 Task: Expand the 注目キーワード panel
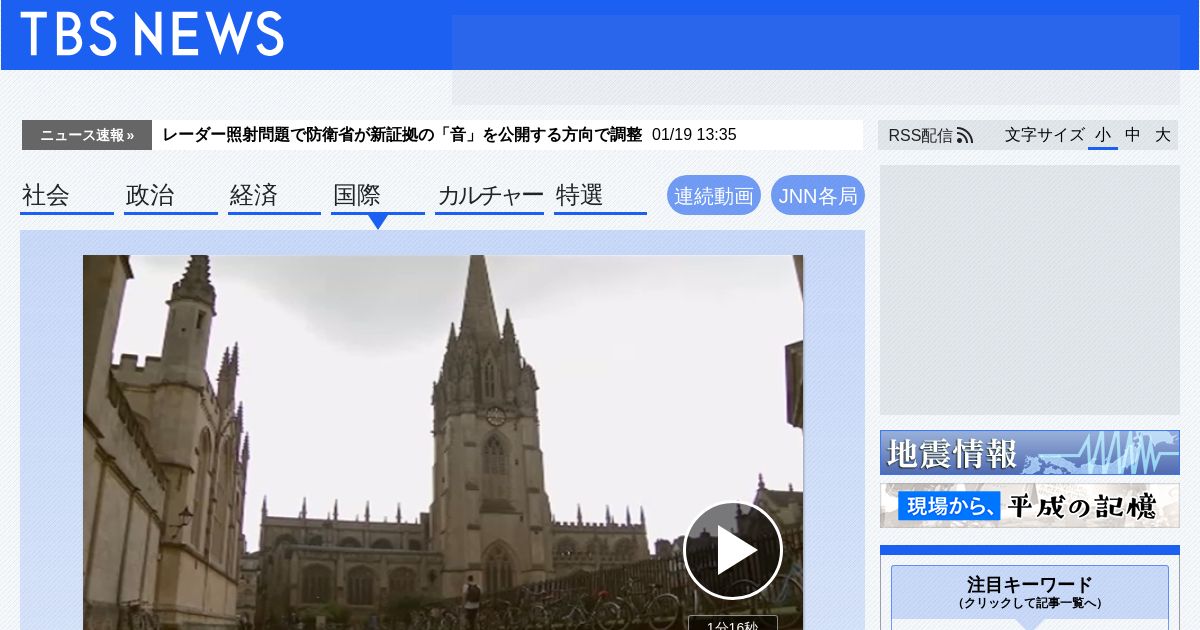[1030, 592]
